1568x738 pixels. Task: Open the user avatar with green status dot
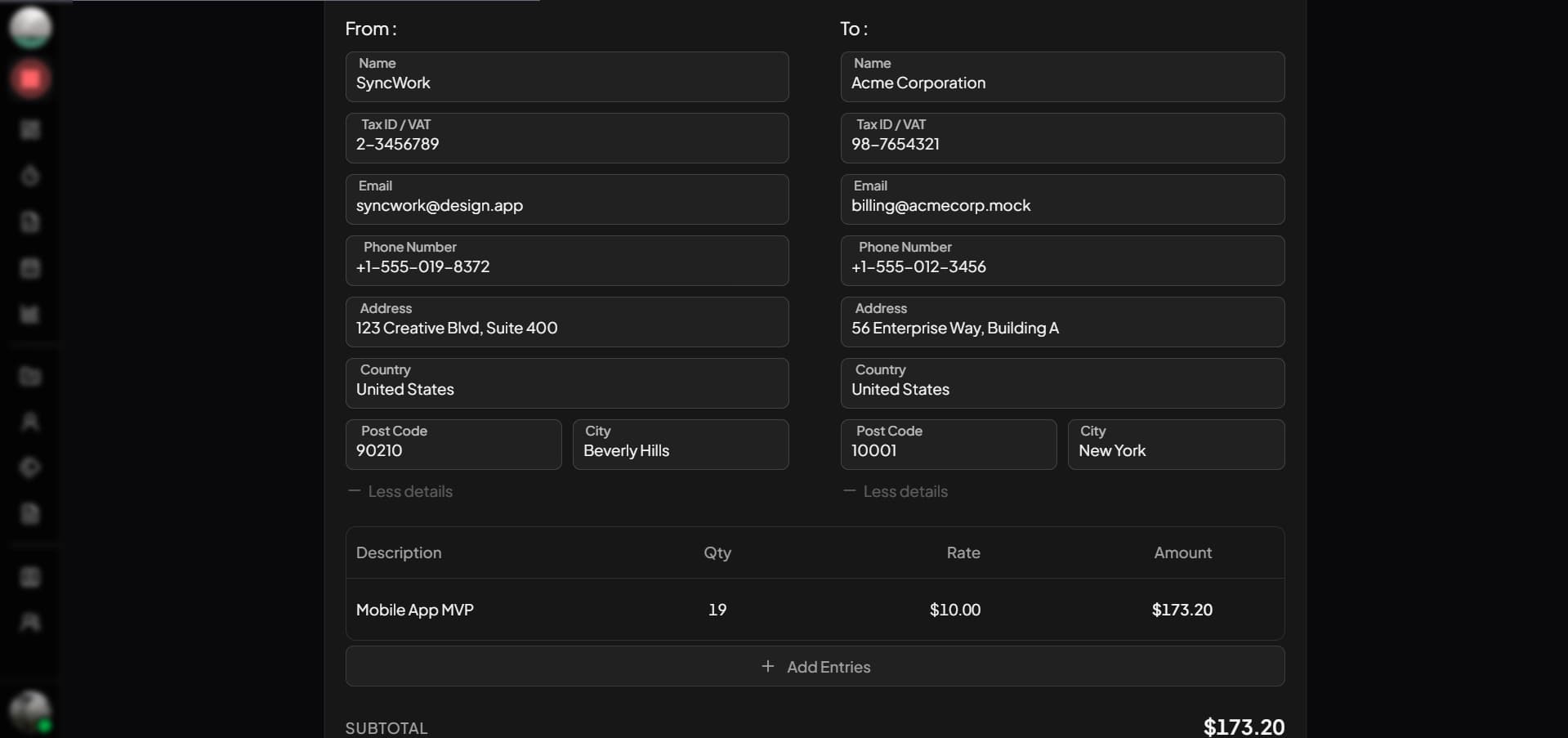tap(30, 711)
